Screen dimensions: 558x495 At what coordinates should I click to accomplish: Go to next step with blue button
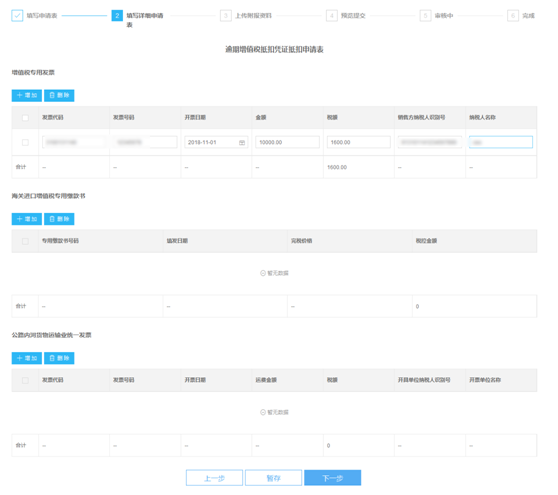point(332,478)
